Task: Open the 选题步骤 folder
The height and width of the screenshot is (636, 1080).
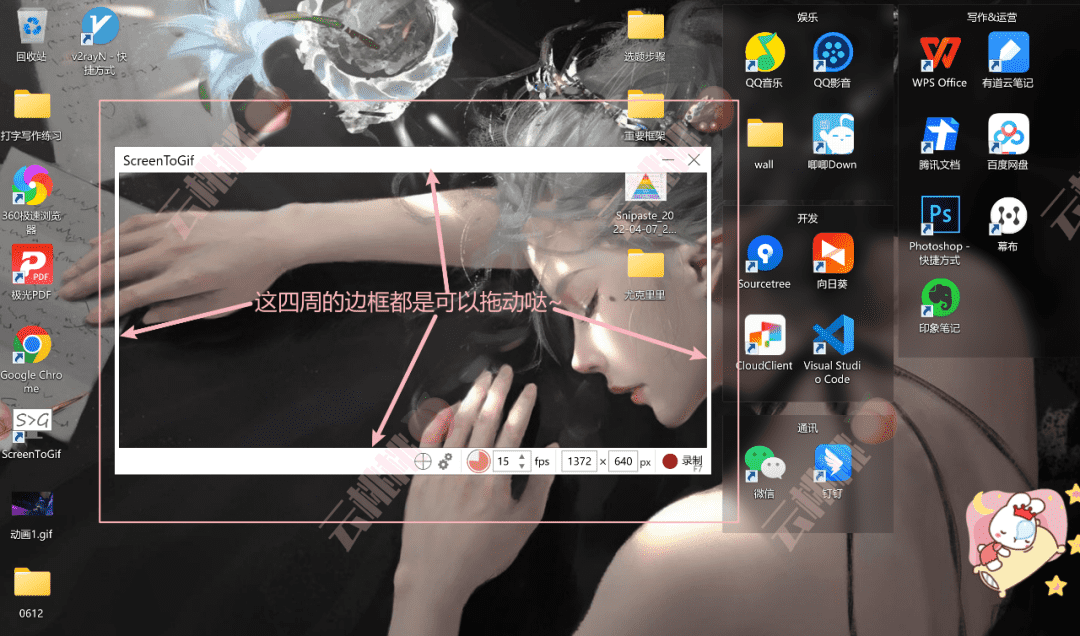Action: 645,26
